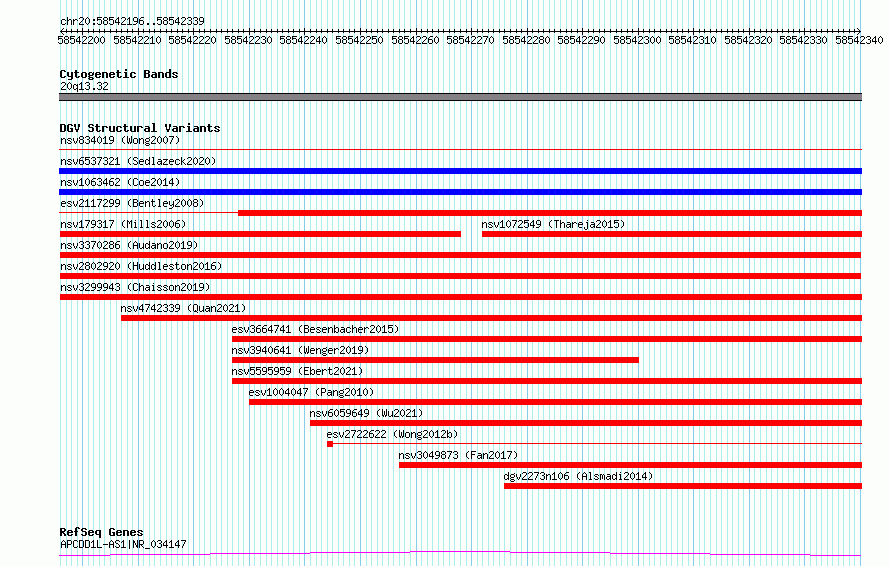
Task: Click ruler position 58542300
Action: tap(637, 40)
